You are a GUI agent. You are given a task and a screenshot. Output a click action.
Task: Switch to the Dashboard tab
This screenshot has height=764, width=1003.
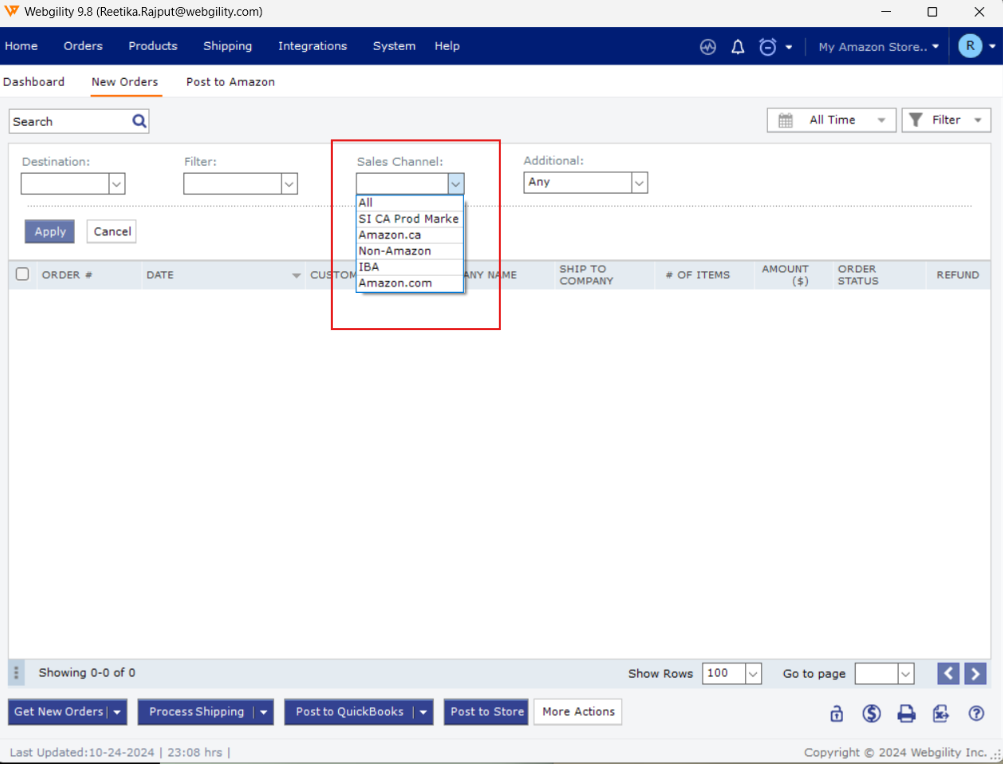34,82
